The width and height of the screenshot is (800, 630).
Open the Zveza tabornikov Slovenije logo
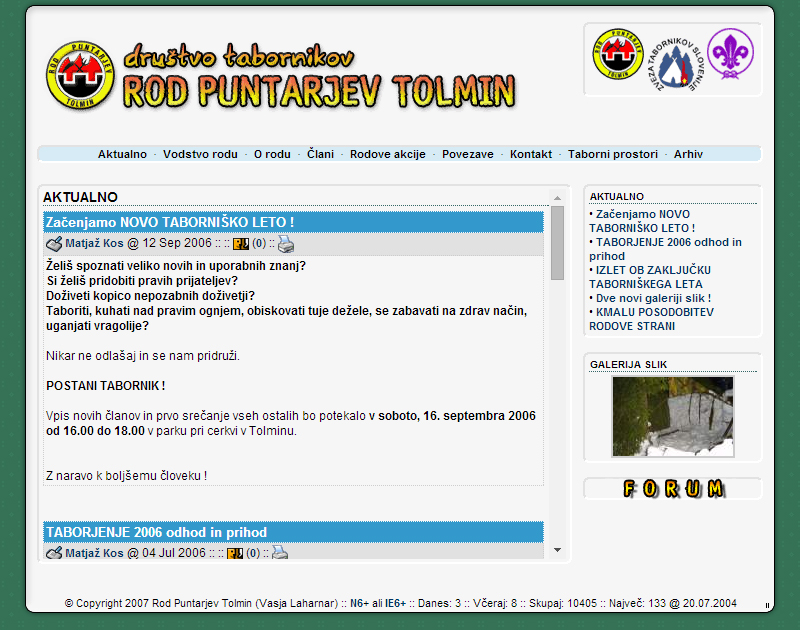pos(675,64)
